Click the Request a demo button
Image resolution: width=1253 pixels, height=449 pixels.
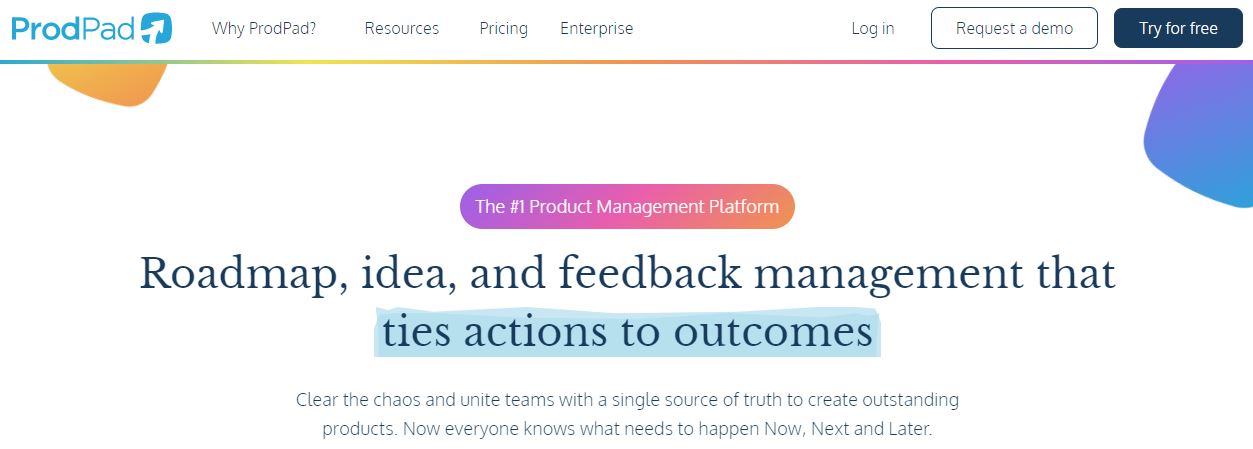pyautogui.click(x=1014, y=28)
